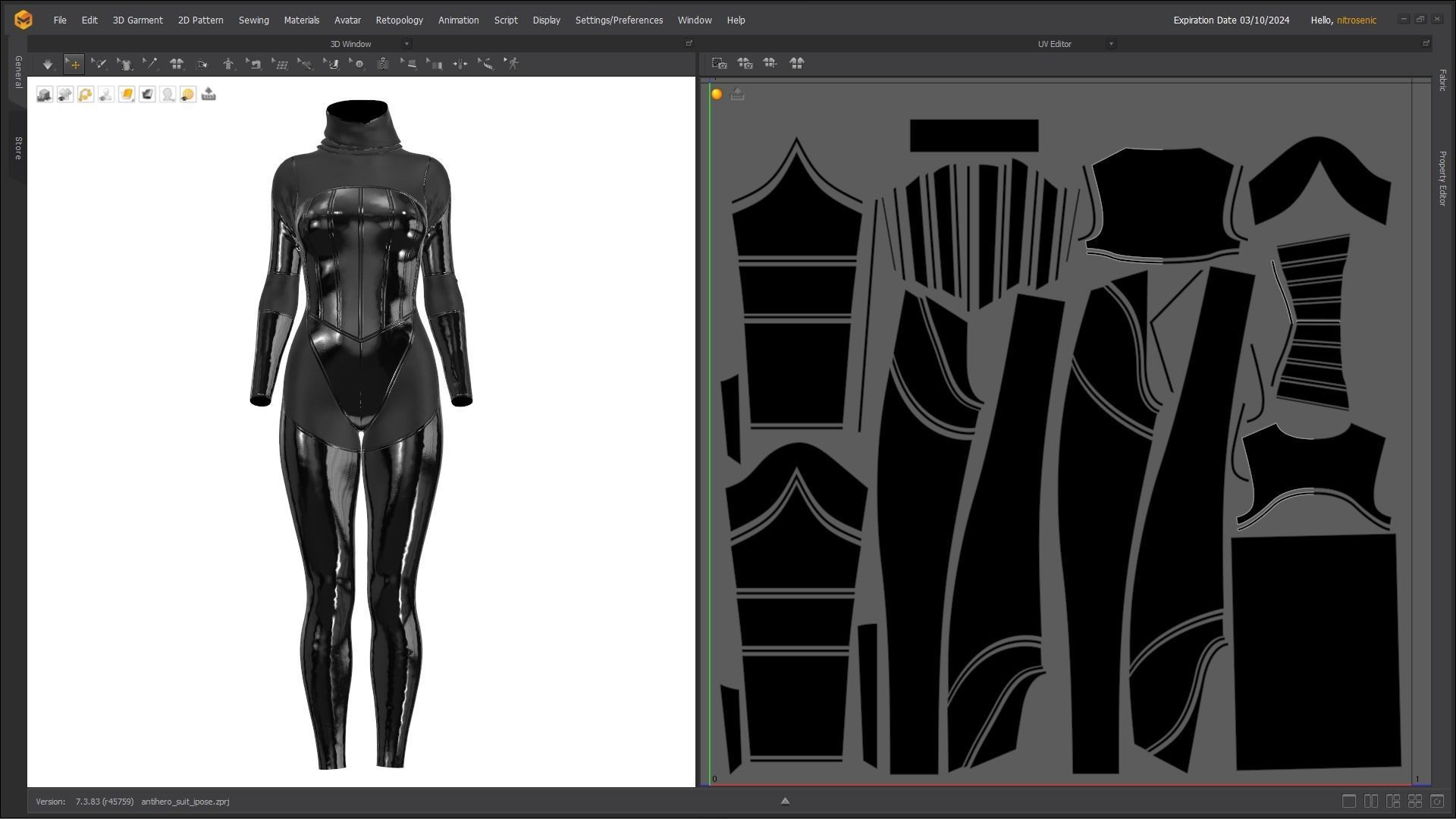Open the File menu
Viewport: 1456px width, 819px height.
click(x=60, y=20)
